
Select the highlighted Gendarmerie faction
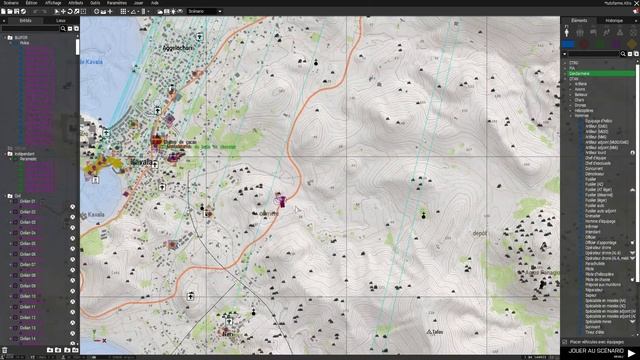(x=602, y=73)
